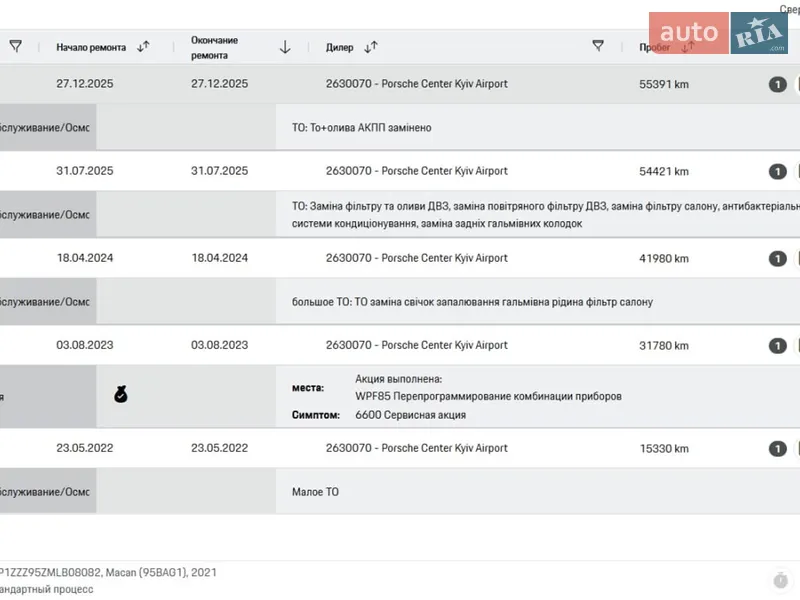Select end date 27.12.2025 cell
This screenshot has width=800, height=600.
point(219,84)
